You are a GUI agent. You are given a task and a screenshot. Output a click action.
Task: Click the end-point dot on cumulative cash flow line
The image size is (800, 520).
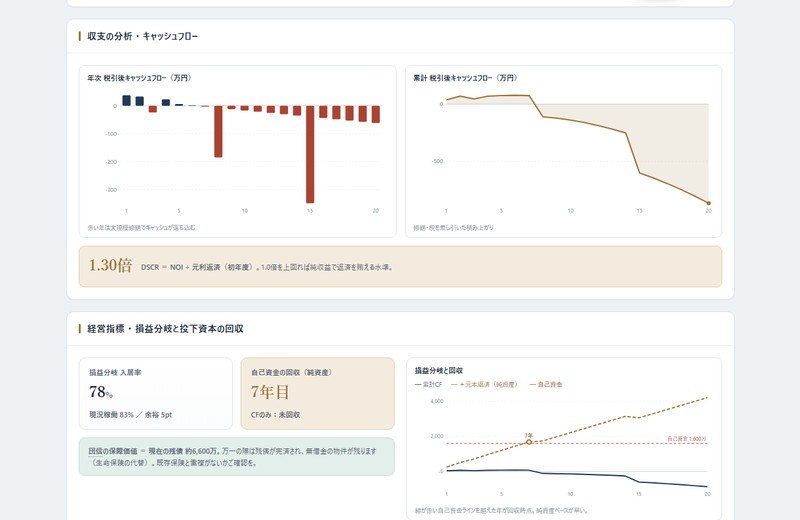(708, 203)
